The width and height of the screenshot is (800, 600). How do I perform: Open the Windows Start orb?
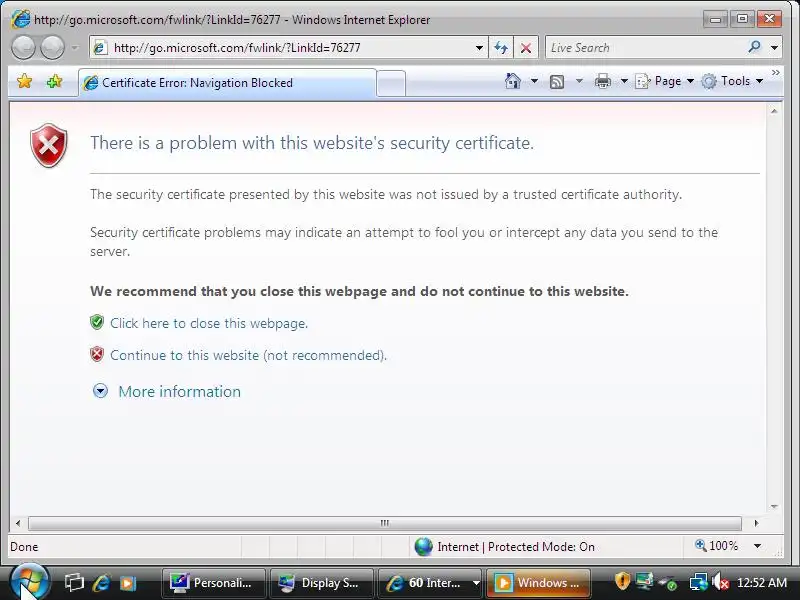(30, 582)
